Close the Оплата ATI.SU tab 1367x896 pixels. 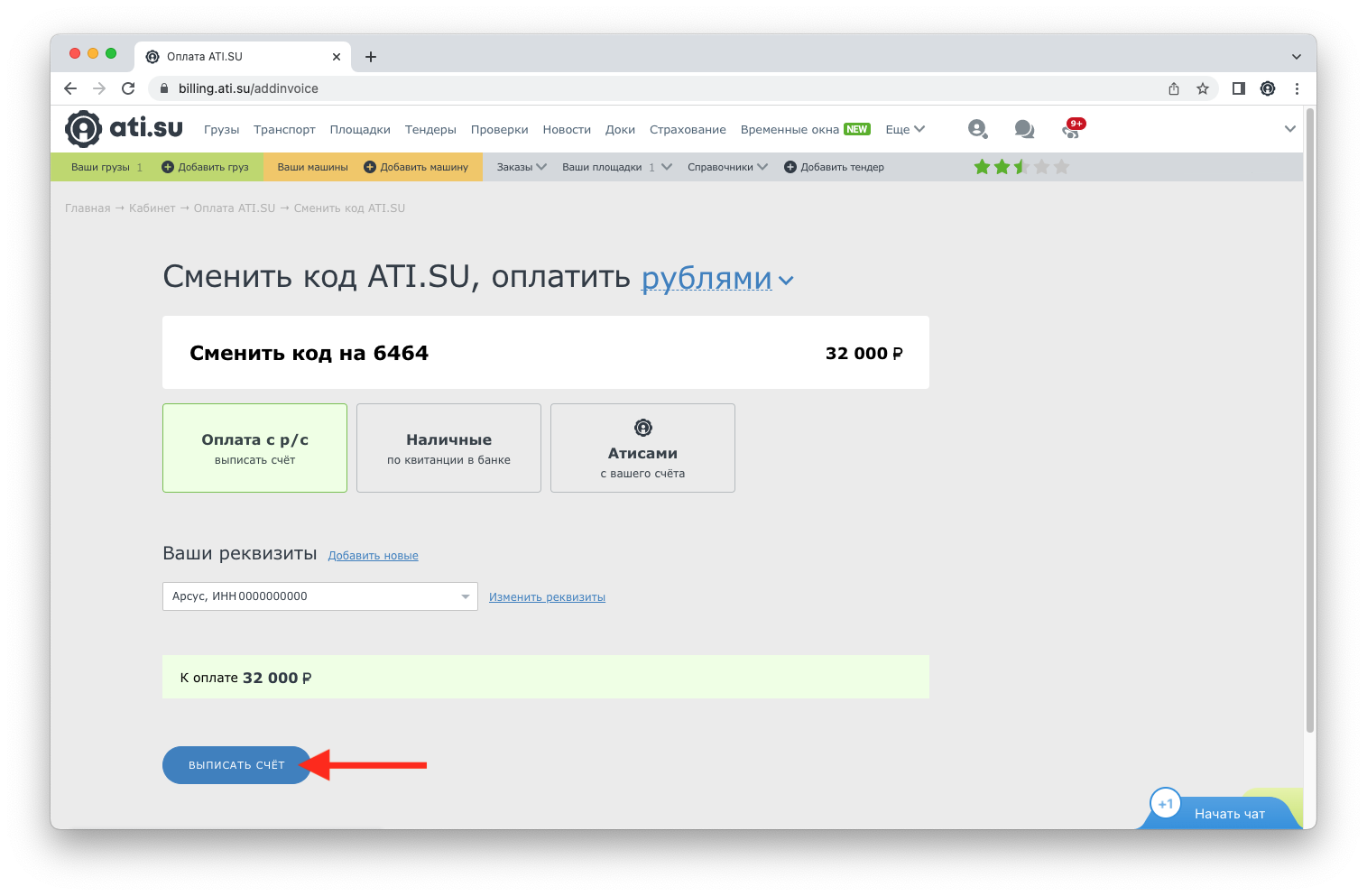pos(336,57)
